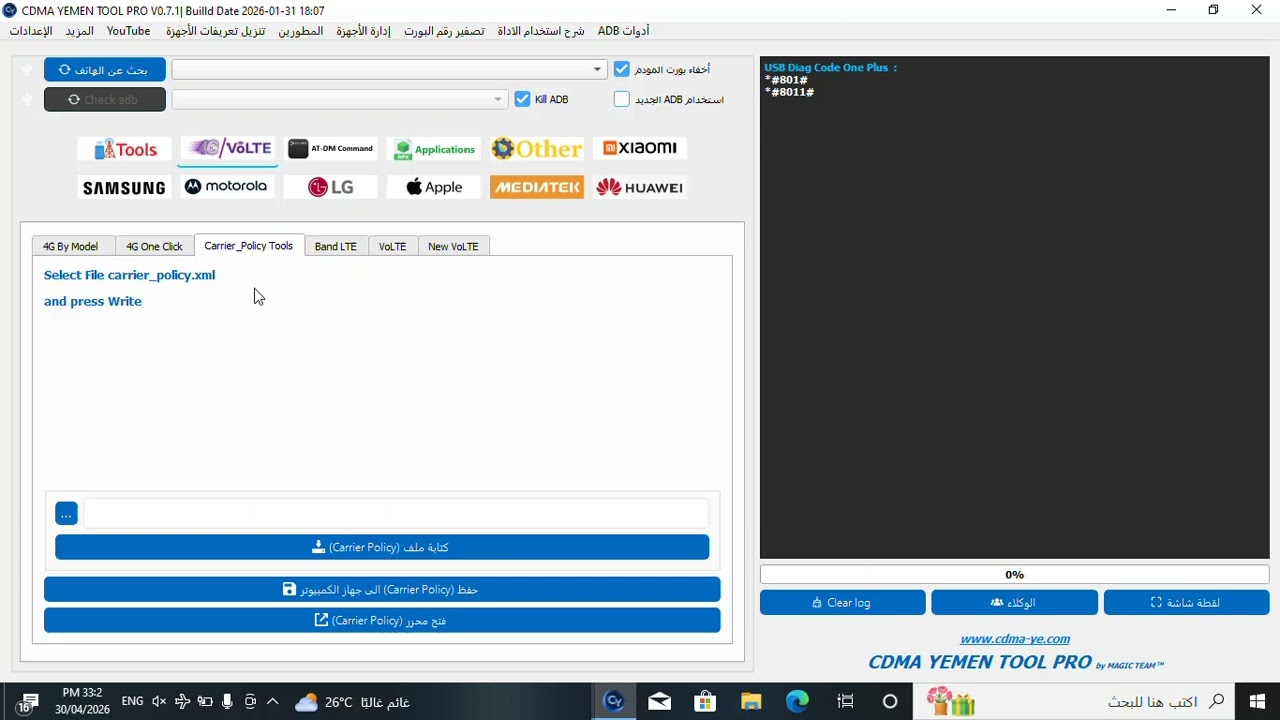Click the write Carrier Policy file button
The height and width of the screenshot is (720, 1280).
382,547
